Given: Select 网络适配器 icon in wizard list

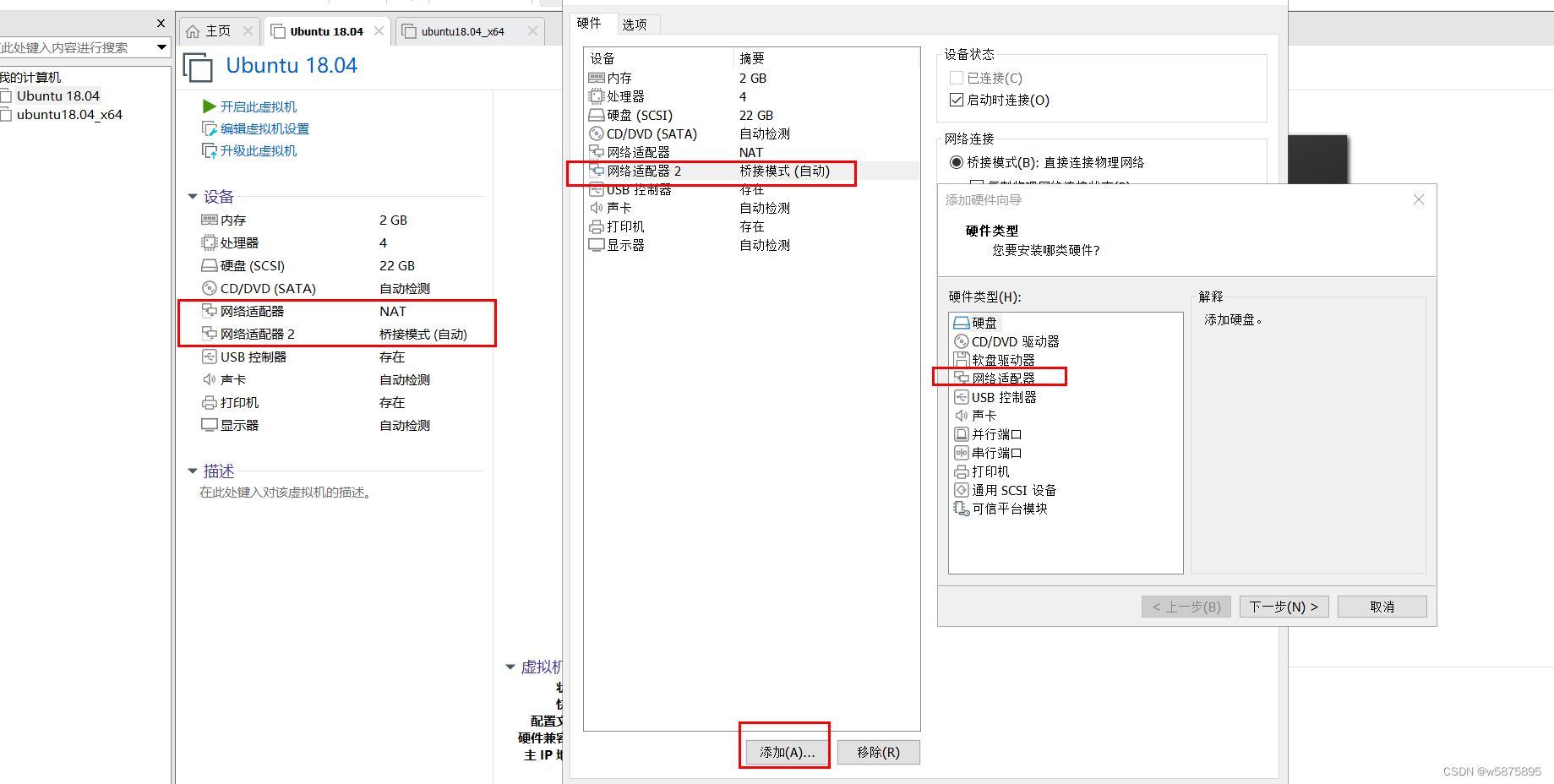Looking at the screenshot, I should tap(961, 378).
